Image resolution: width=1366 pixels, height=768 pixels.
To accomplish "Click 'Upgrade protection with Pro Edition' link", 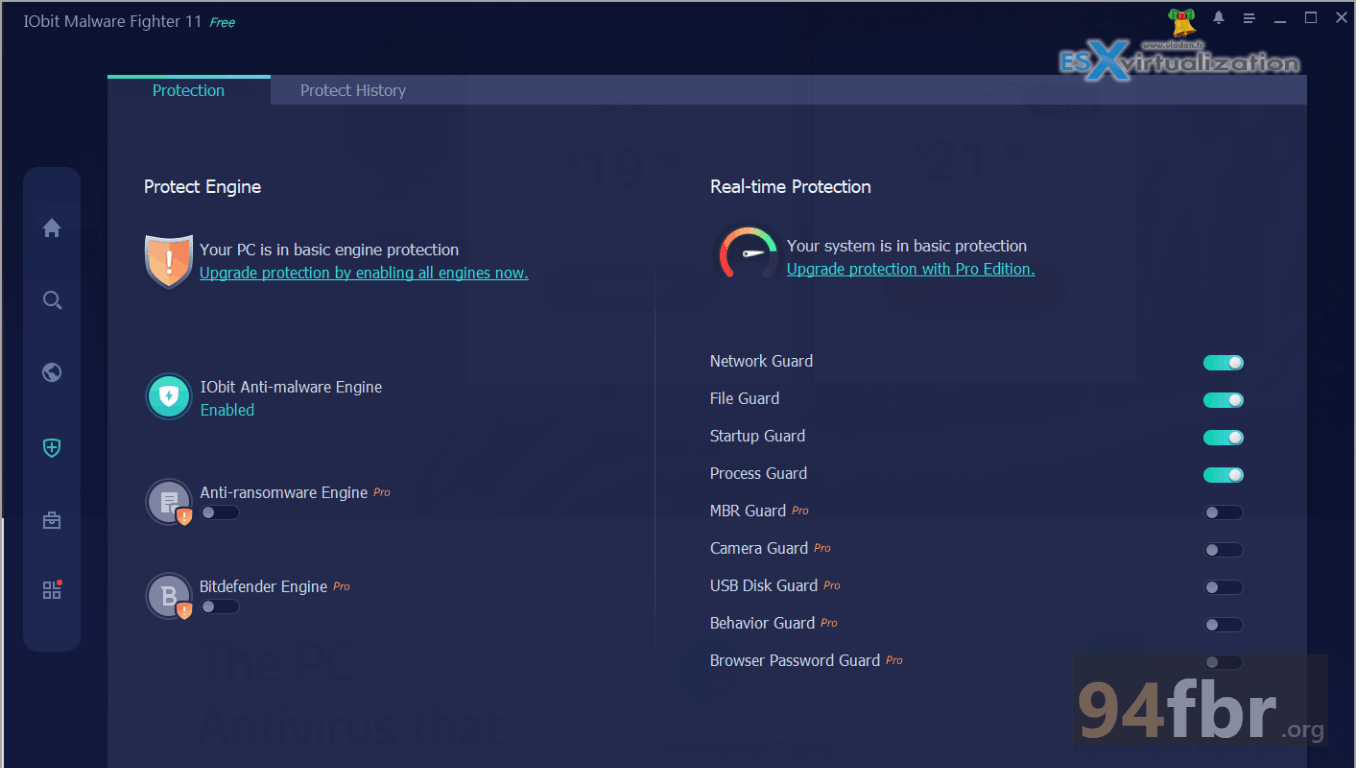I will tap(911, 269).
